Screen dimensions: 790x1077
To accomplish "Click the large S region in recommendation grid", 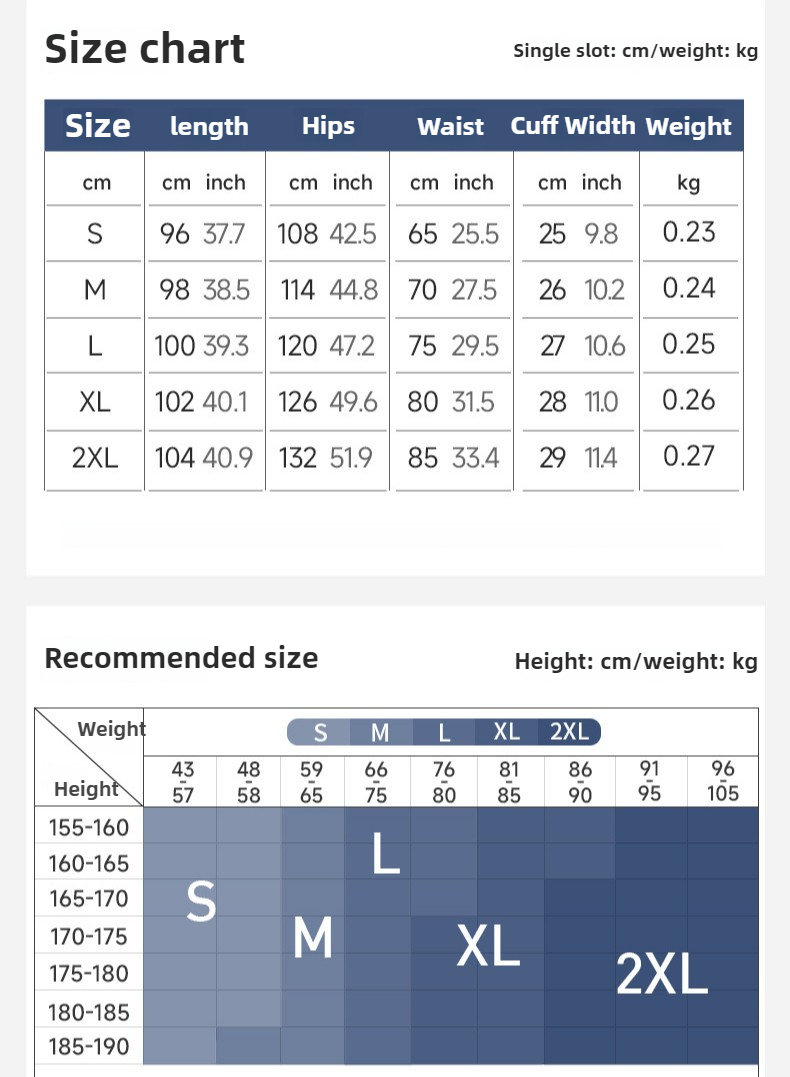I will pyautogui.click(x=201, y=902).
